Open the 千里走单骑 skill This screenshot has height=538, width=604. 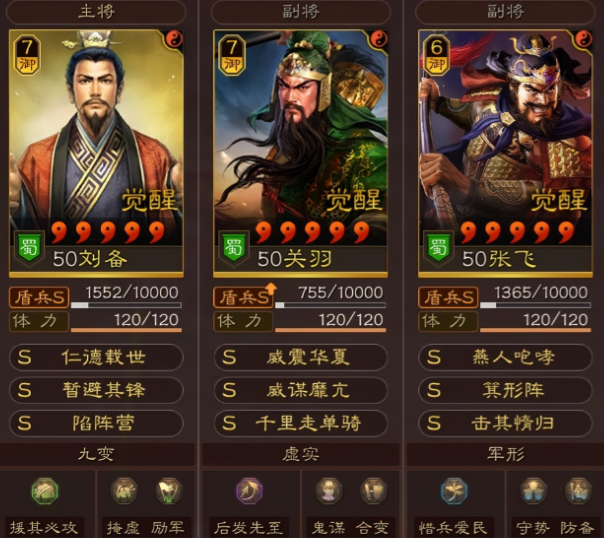[300, 423]
